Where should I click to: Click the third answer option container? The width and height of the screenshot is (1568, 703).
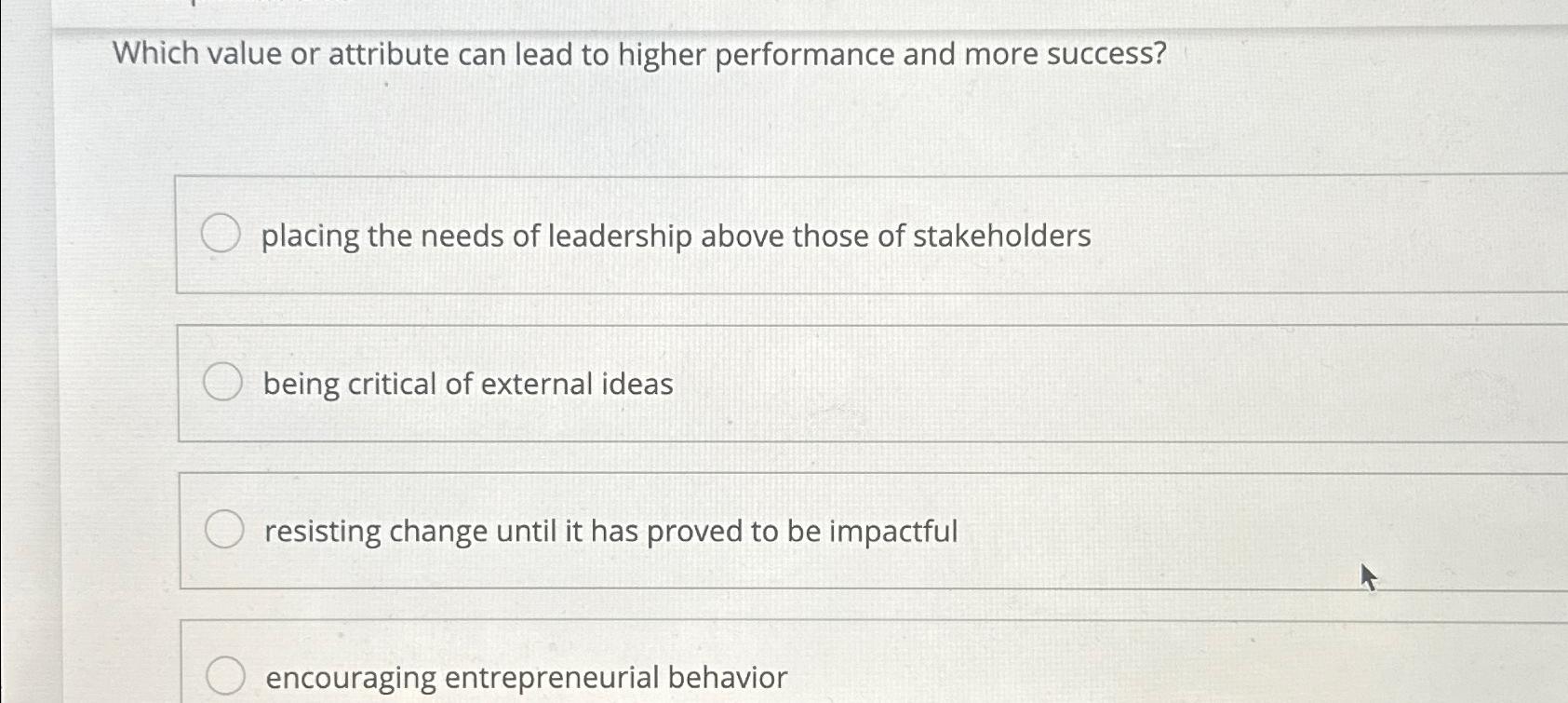pyautogui.click(x=744, y=529)
